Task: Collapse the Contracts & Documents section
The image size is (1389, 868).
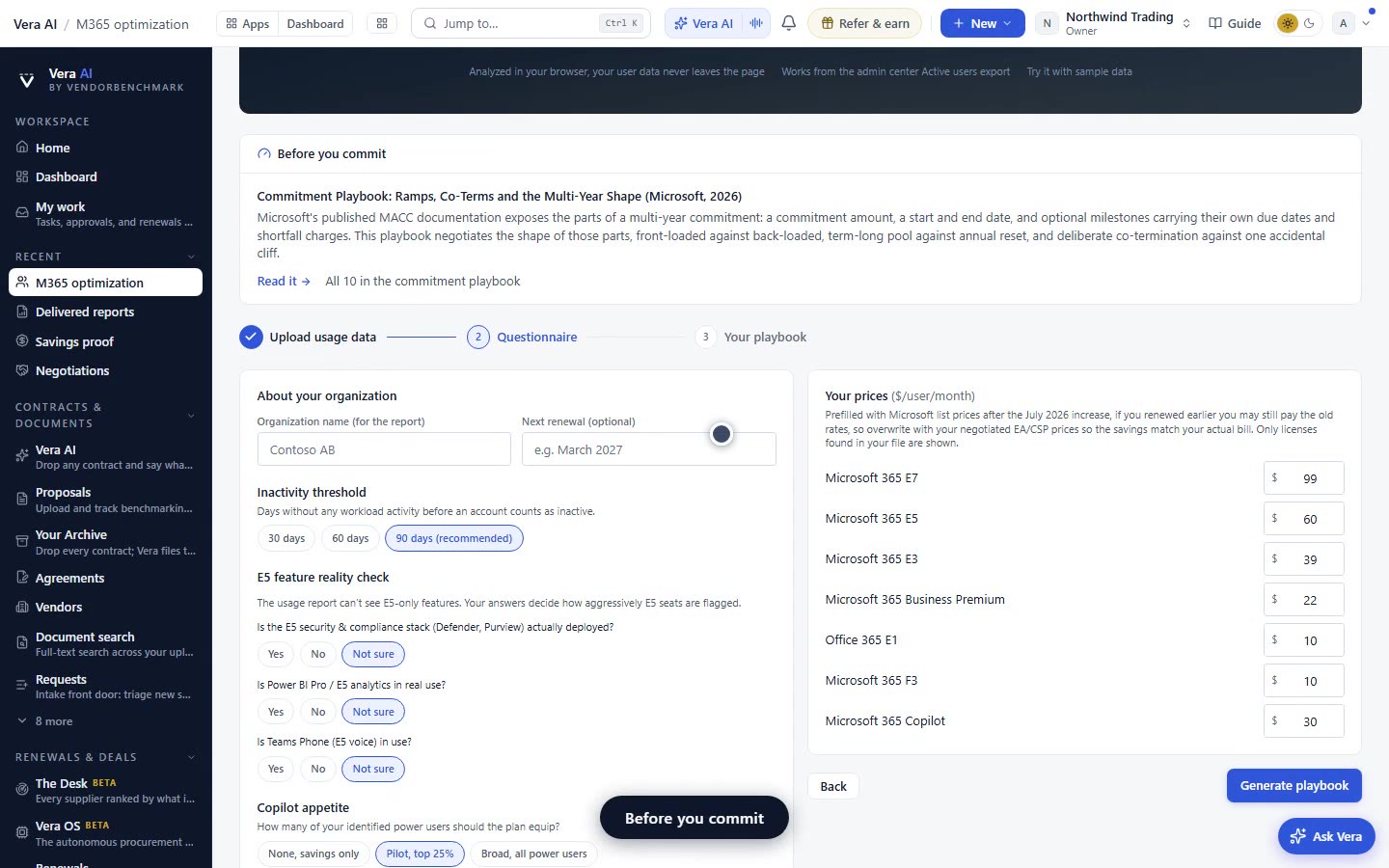Action: 191,416
